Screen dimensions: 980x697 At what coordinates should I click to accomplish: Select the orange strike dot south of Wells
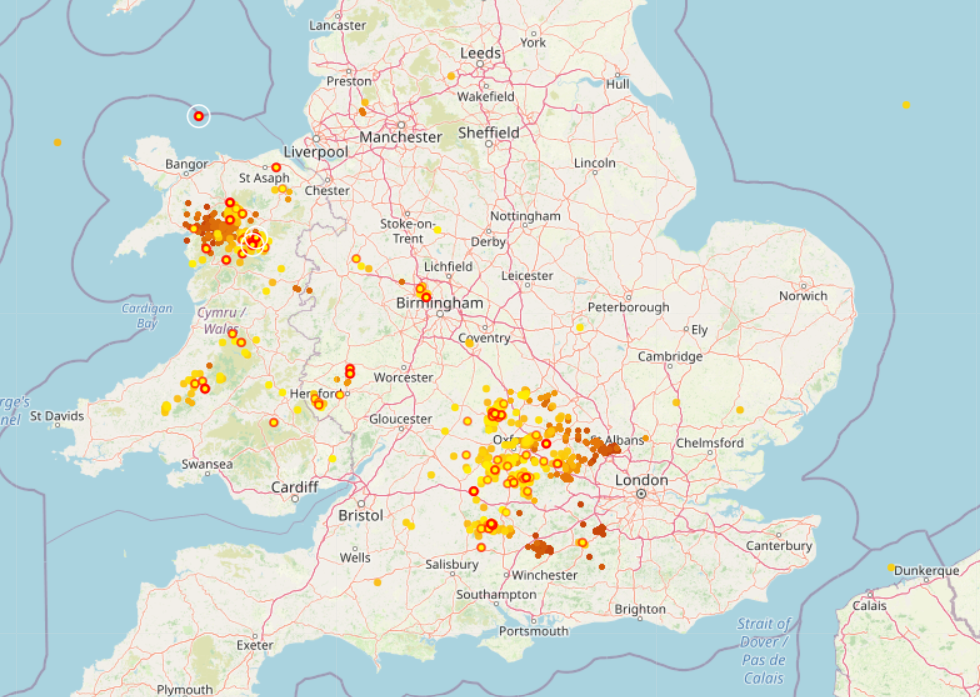377,582
